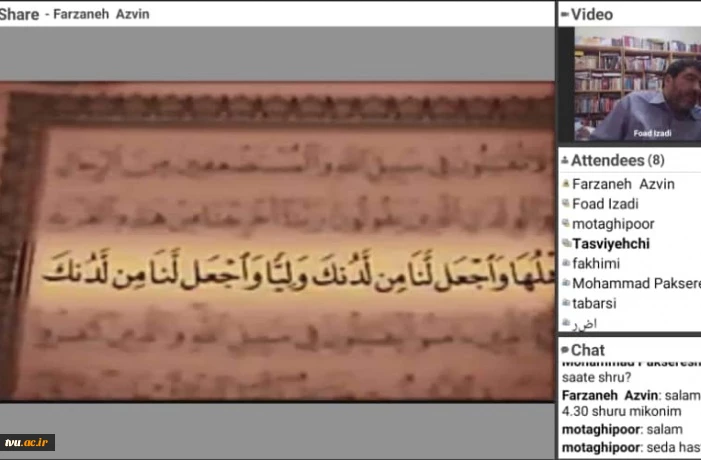Click status icon beside Foad Izadi
The height and width of the screenshot is (460, 701).
566,204
